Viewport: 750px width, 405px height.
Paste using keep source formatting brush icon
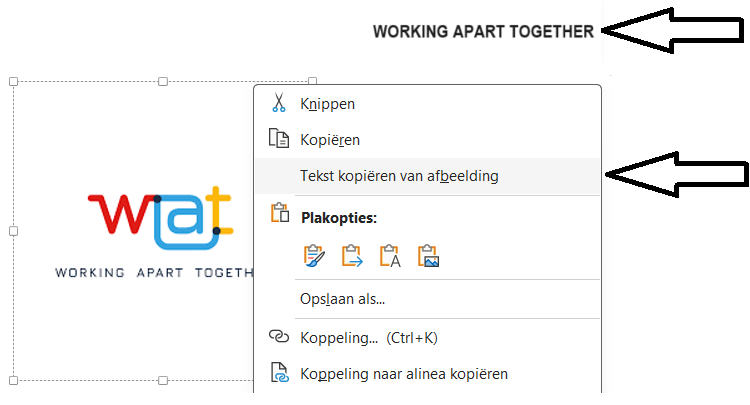pyautogui.click(x=315, y=256)
